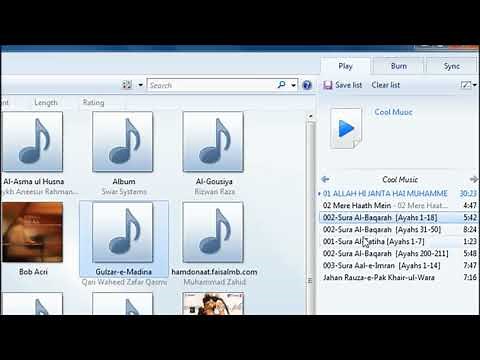Select the Gulzar-e-Madina album thumbnail
The width and height of the screenshot is (480, 360).
click(x=123, y=232)
